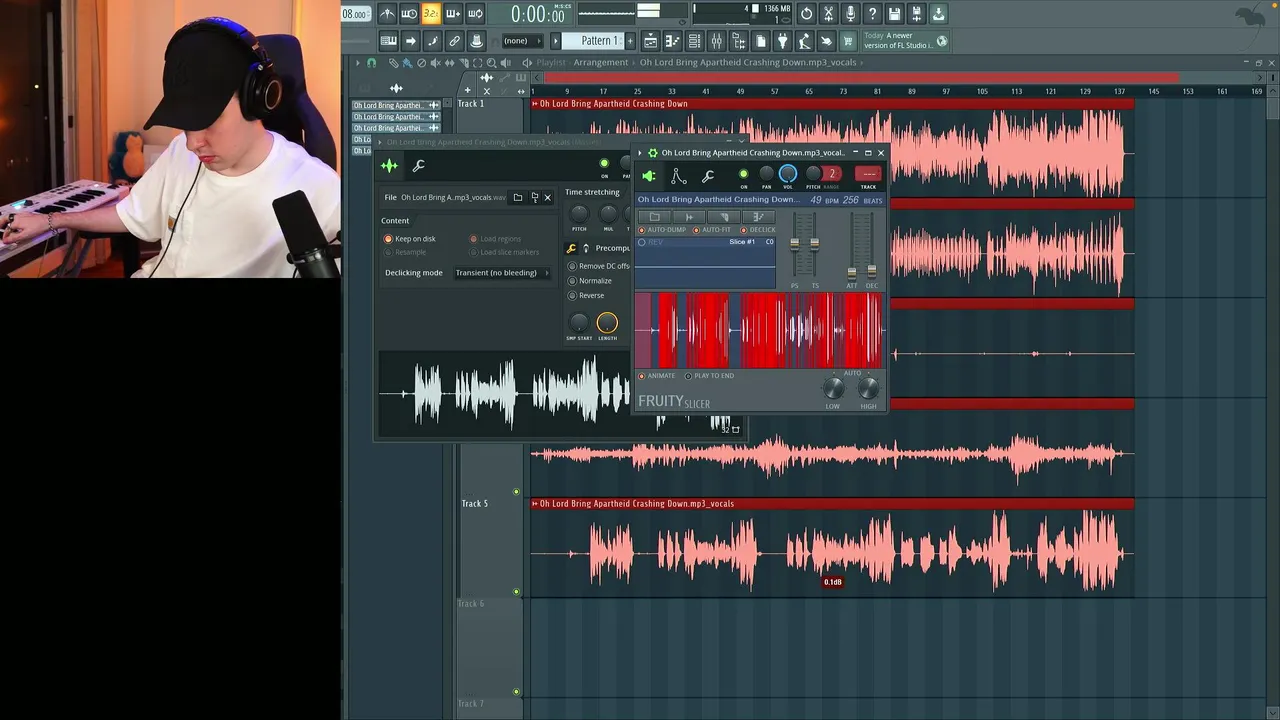The image size is (1280, 720).
Task: Click the Playlist breadcrumb label
Action: pyautogui.click(x=551, y=62)
